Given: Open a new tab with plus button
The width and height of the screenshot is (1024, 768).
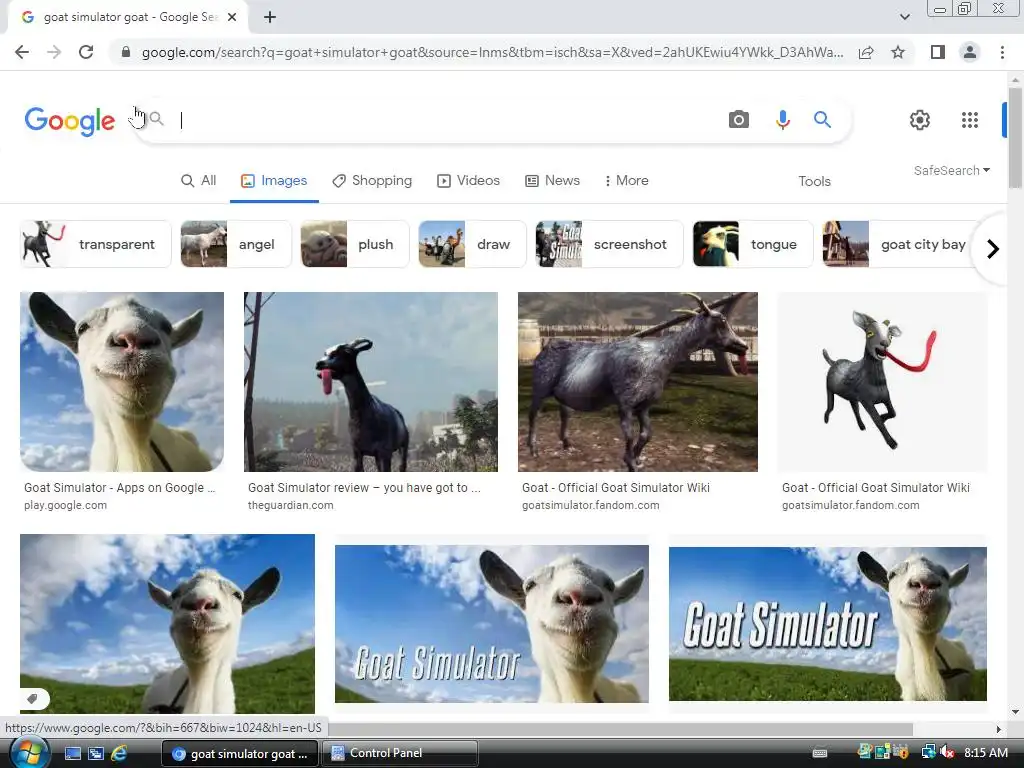Looking at the screenshot, I should (x=270, y=18).
